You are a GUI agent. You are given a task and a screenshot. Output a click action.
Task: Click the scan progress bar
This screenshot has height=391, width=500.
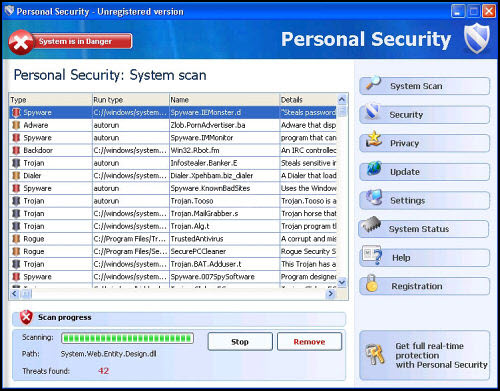(127, 338)
